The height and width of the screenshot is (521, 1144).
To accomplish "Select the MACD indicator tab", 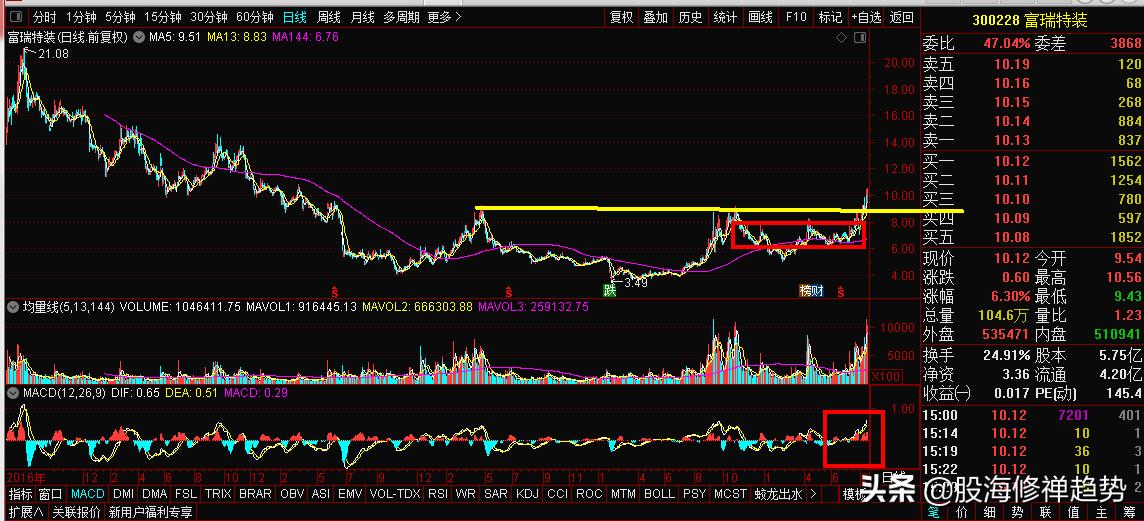I will coord(89,494).
